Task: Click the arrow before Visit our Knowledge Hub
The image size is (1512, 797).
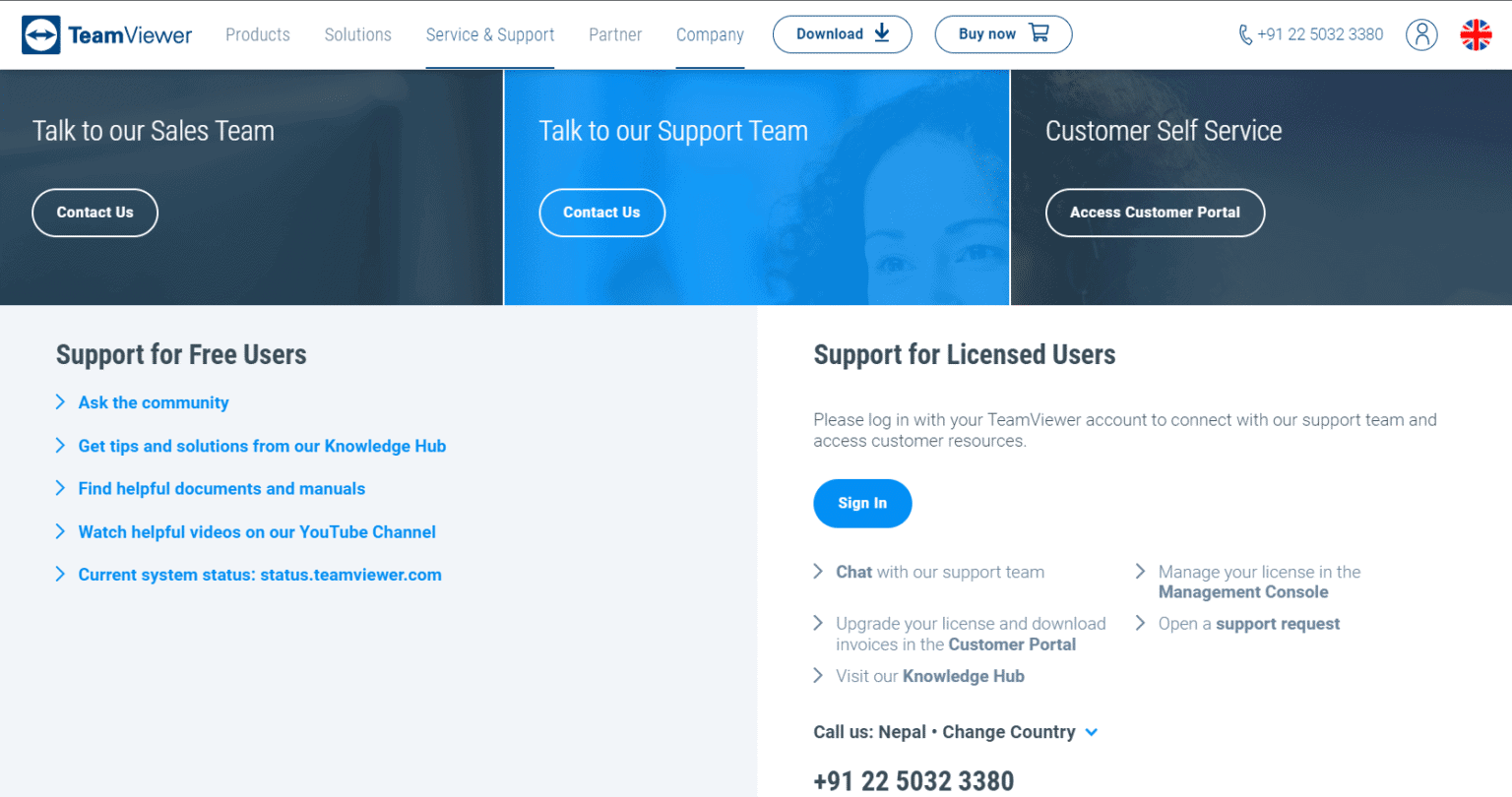Action: (x=818, y=675)
